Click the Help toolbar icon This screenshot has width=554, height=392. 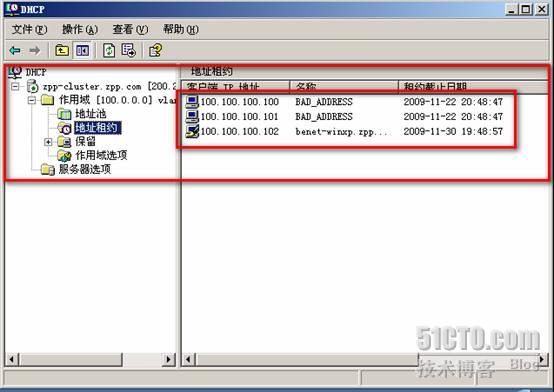155,50
